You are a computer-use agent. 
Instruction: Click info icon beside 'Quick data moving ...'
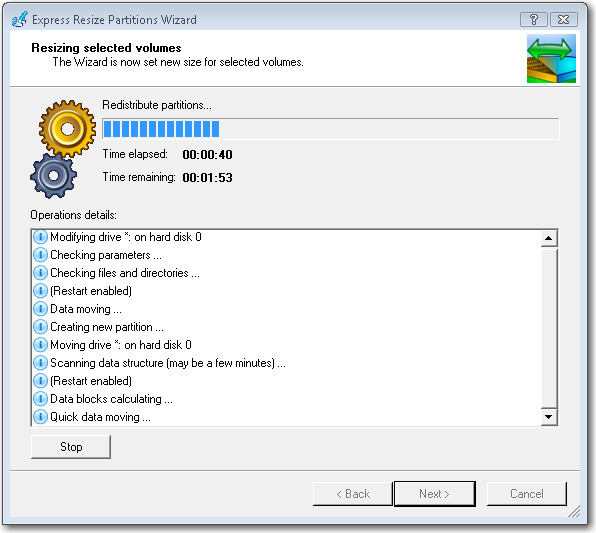pos(40,417)
